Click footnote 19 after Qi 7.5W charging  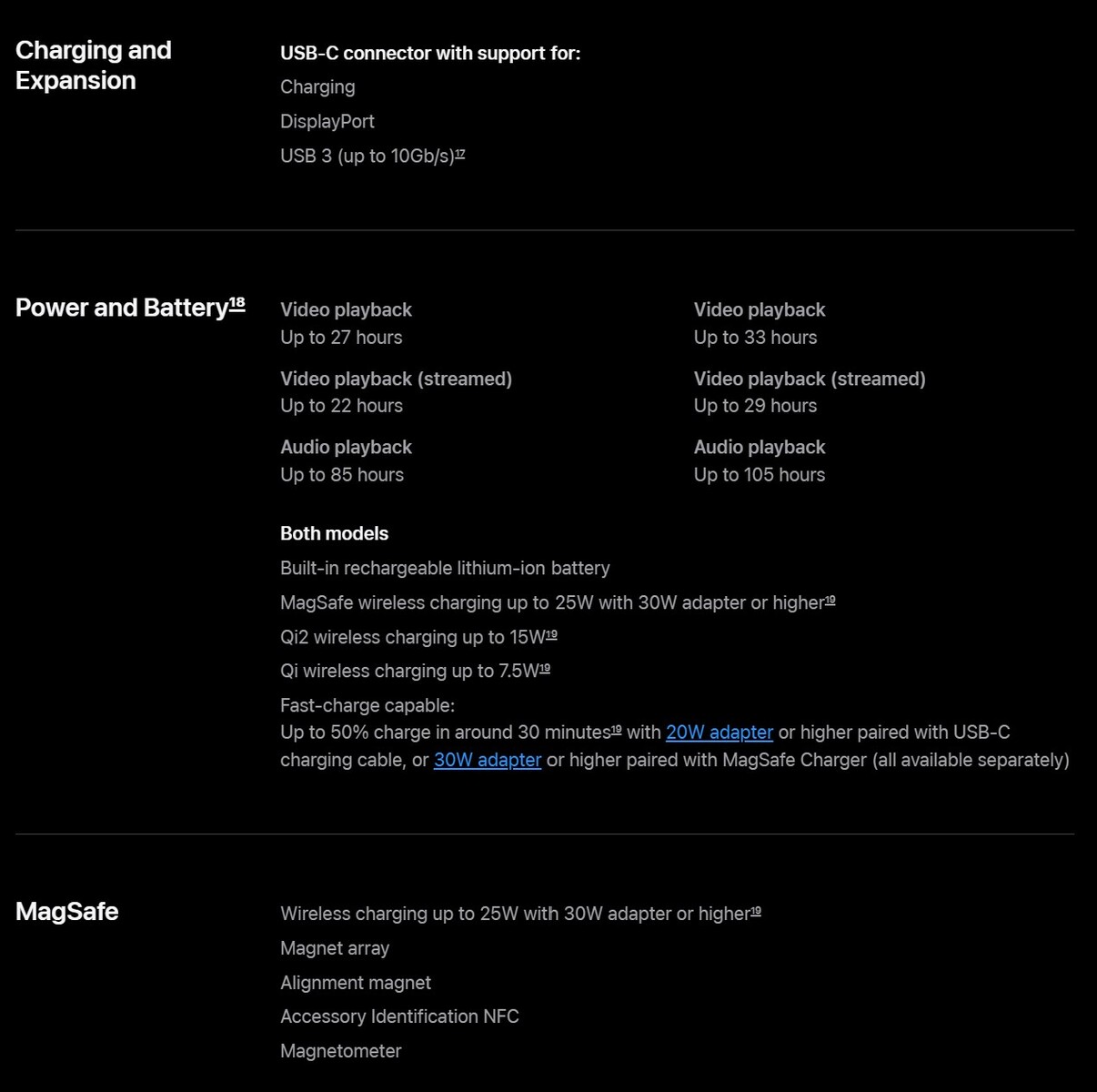point(545,669)
